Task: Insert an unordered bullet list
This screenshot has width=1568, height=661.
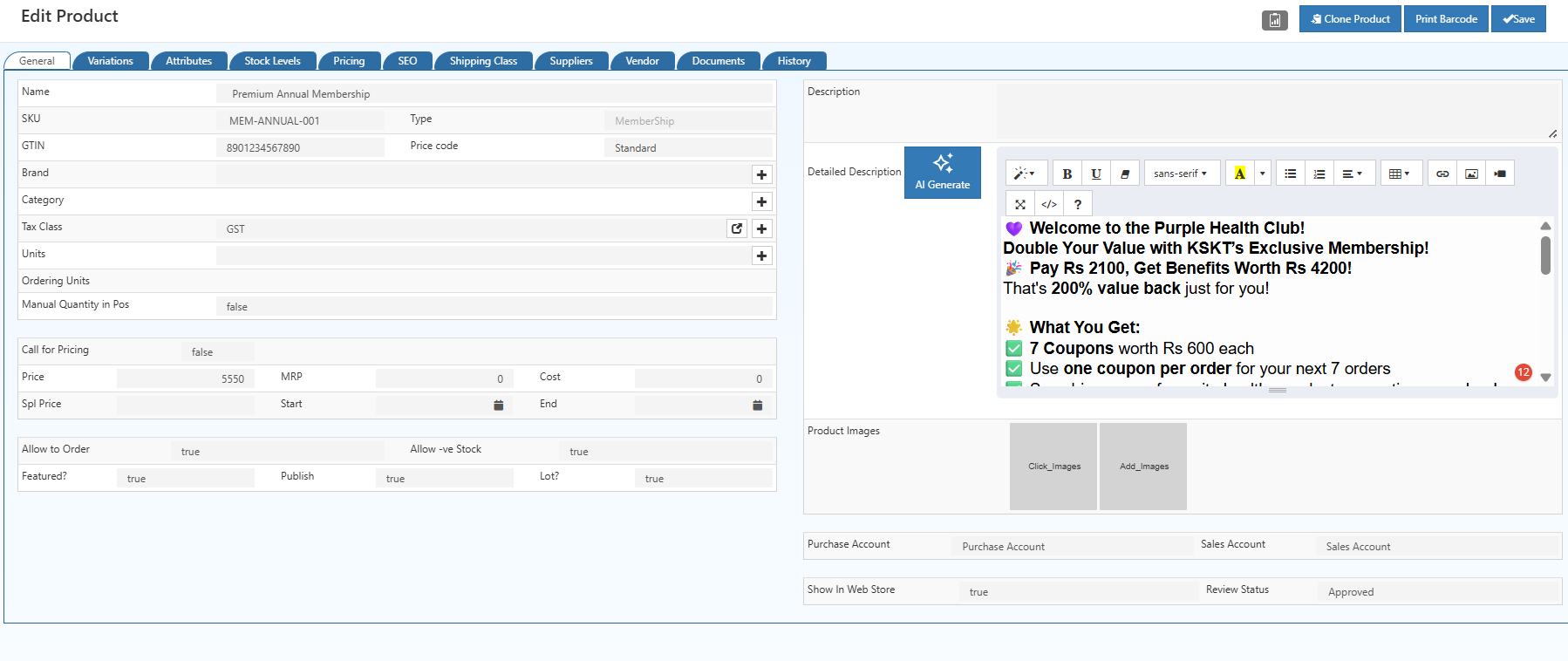Action: tap(1290, 174)
